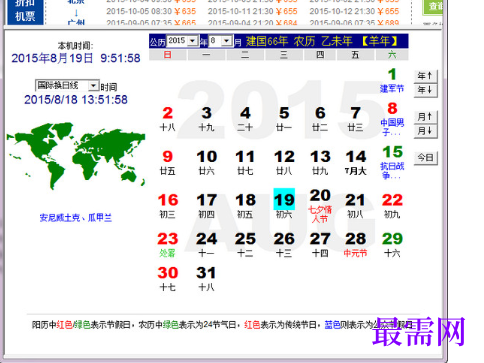Select August 10 in calendar

pos(206,162)
